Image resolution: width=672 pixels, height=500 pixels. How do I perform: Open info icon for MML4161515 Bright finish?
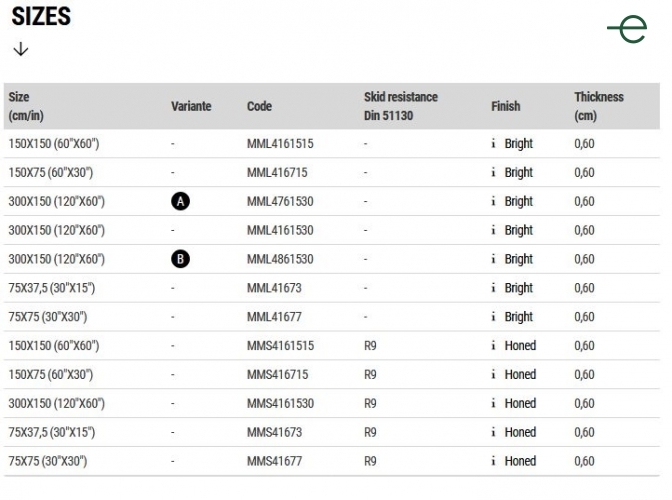pos(493,144)
